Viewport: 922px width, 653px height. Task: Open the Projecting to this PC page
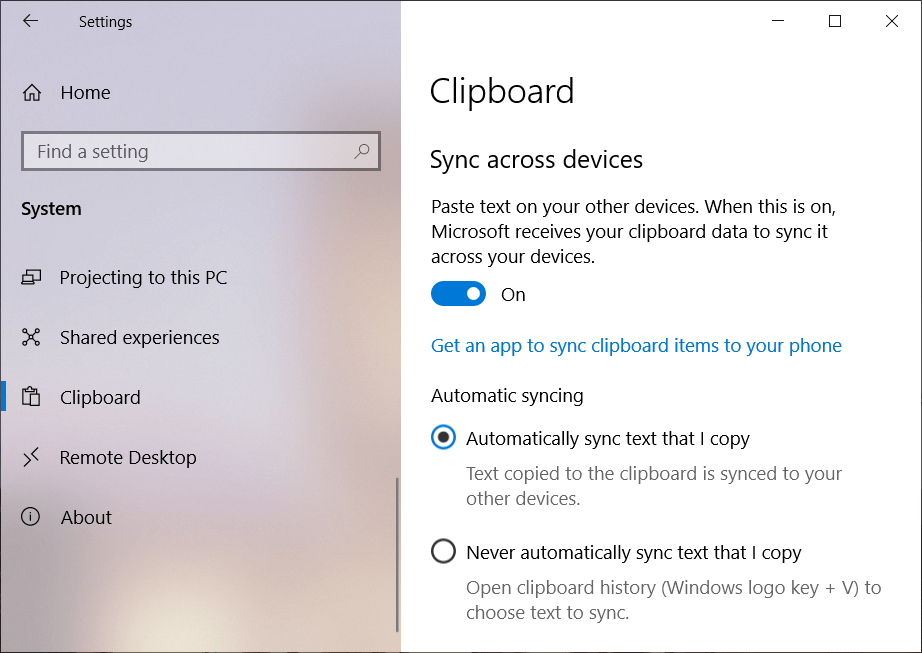(143, 277)
